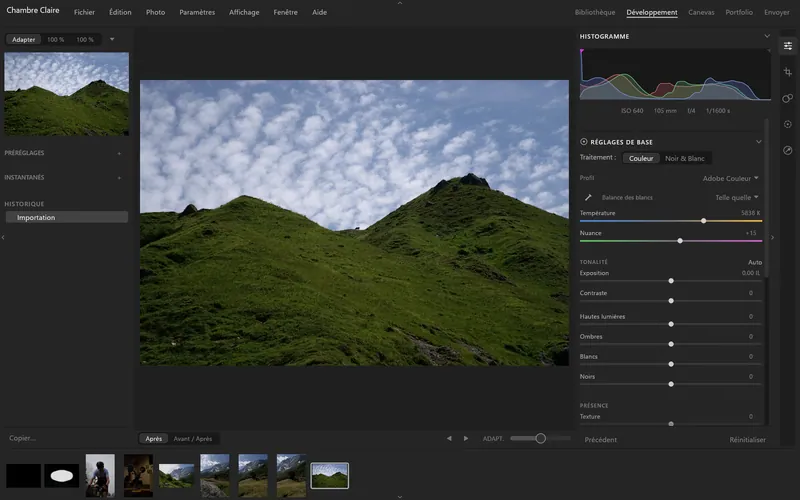Expand the Instantanés section
Viewport: 800px width, 500px height.
(x=24, y=178)
